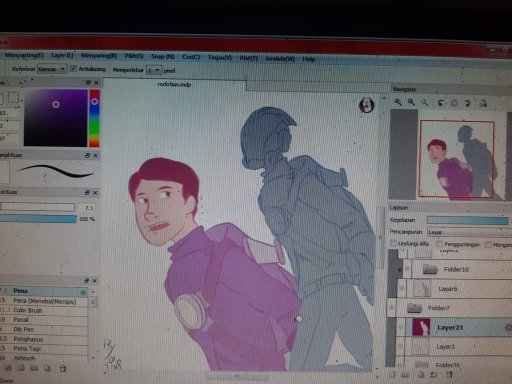Enable the Lindungi Alfa checkbox
The width and height of the screenshot is (512, 384).
(x=394, y=243)
